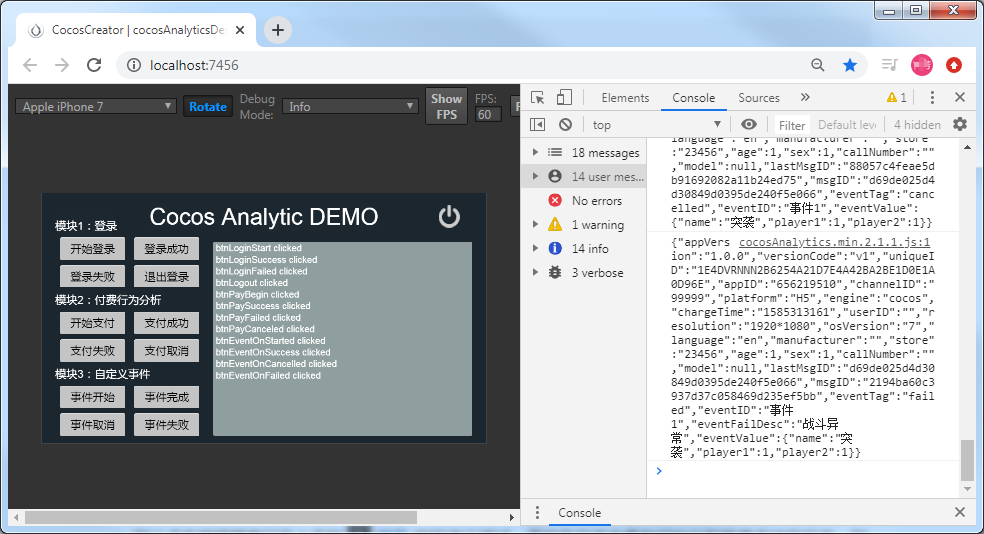Screen dimensions: 984x534
Task: Click the blue bookmark star
Action: pyautogui.click(x=850, y=65)
